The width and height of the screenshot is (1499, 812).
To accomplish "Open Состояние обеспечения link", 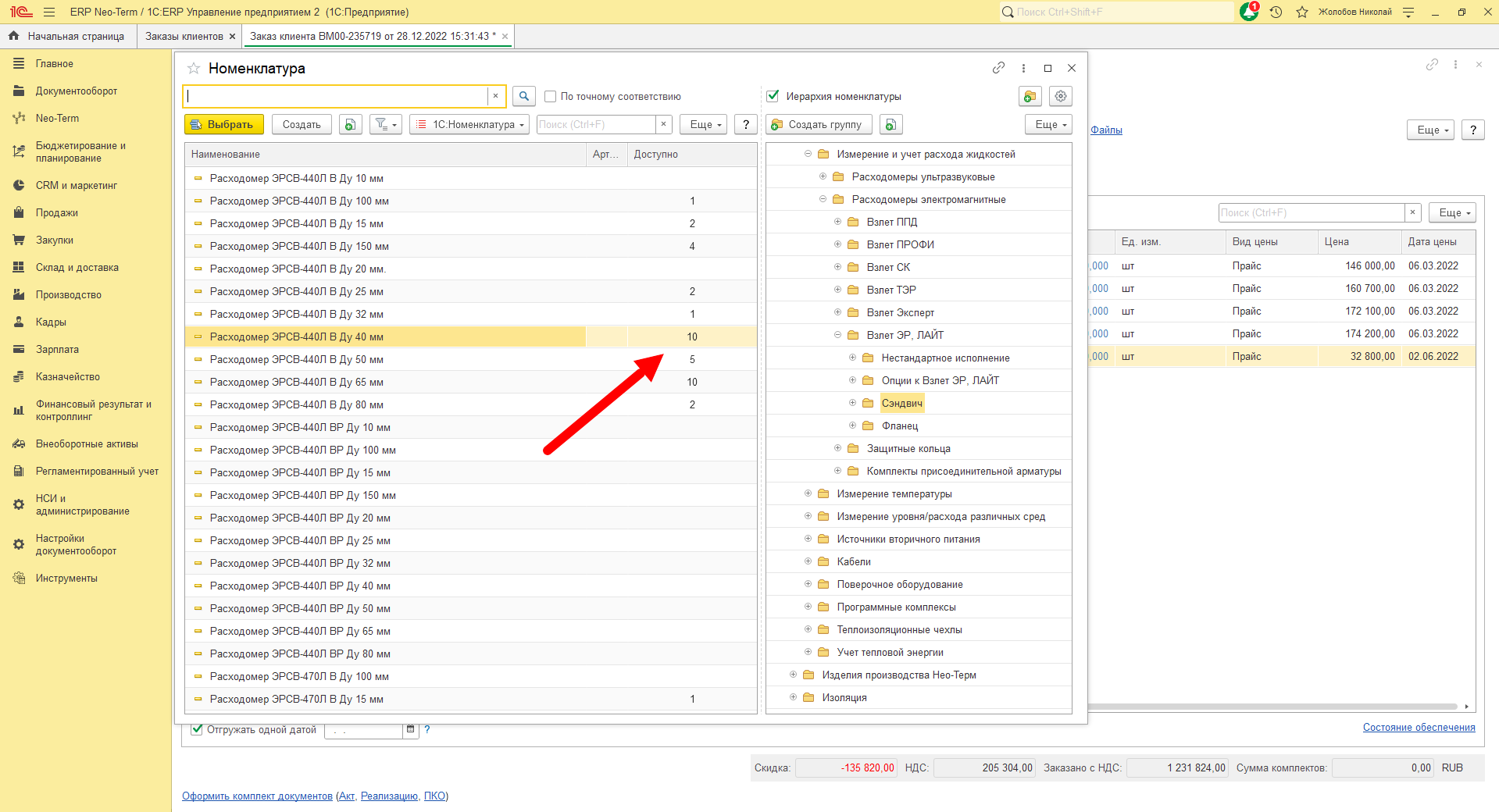I will (1419, 727).
